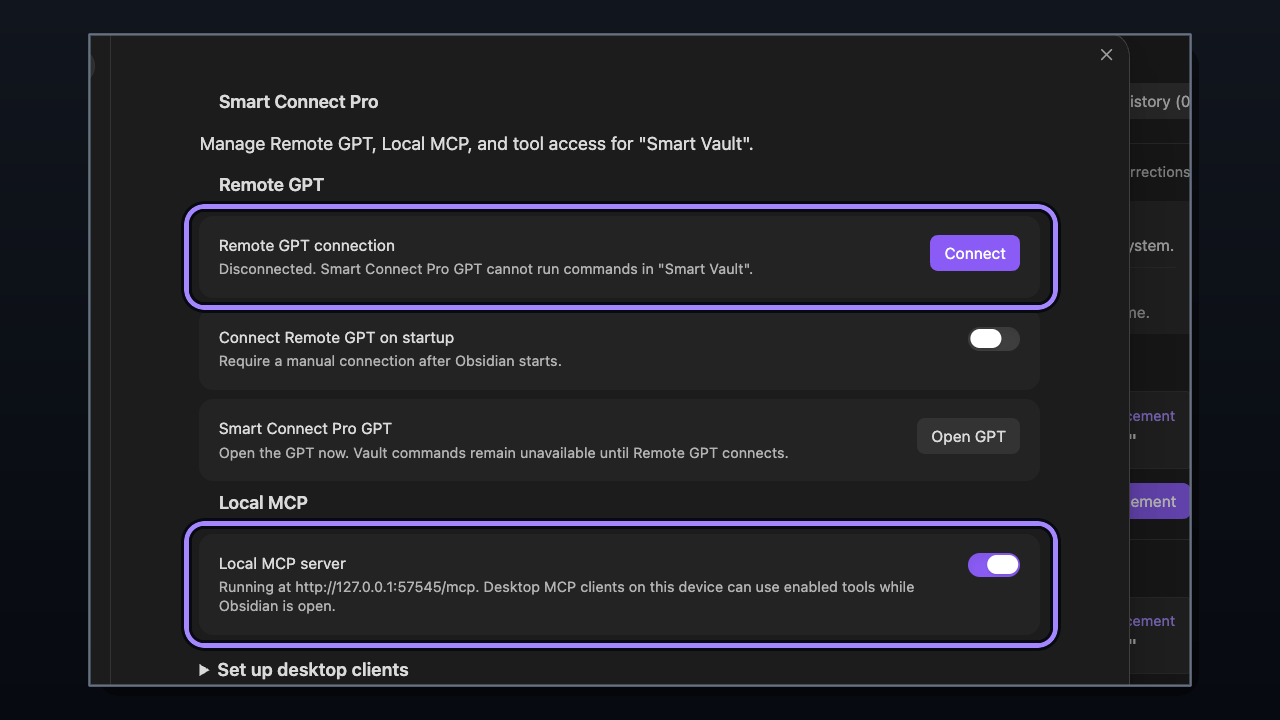Click the Remote GPT section heading
Image resolution: width=1280 pixels, height=720 pixels.
coord(272,185)
